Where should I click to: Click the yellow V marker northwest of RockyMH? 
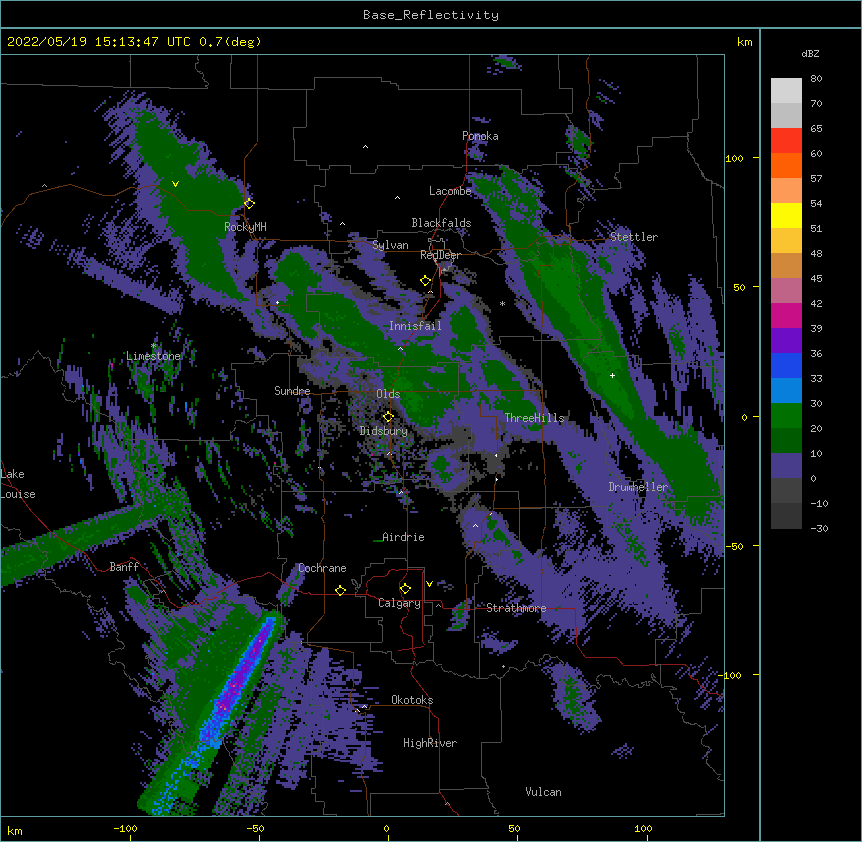click(x=175, y=184)
